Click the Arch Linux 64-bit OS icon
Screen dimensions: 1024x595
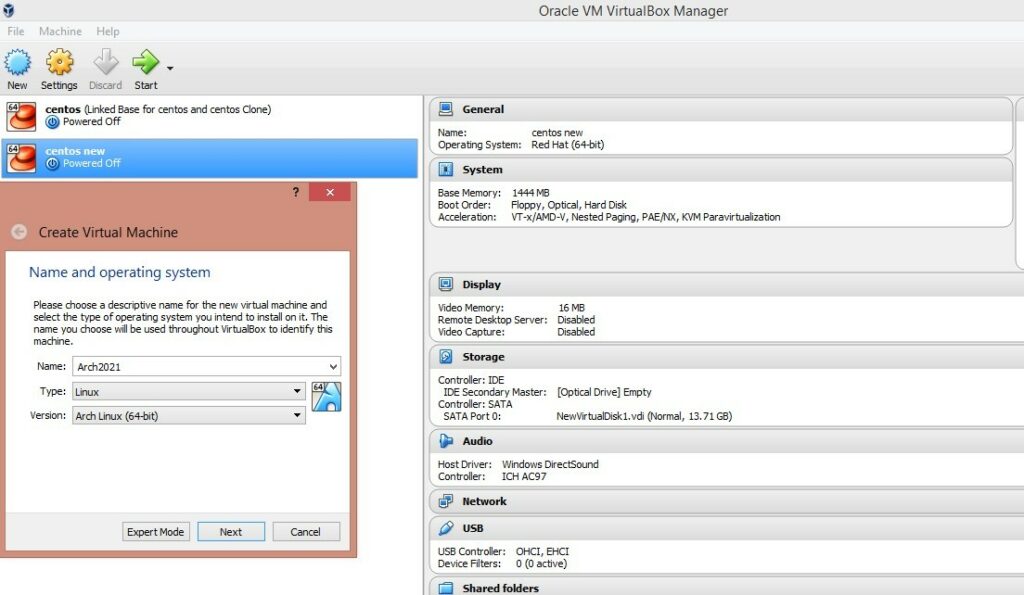pos(327,396)
